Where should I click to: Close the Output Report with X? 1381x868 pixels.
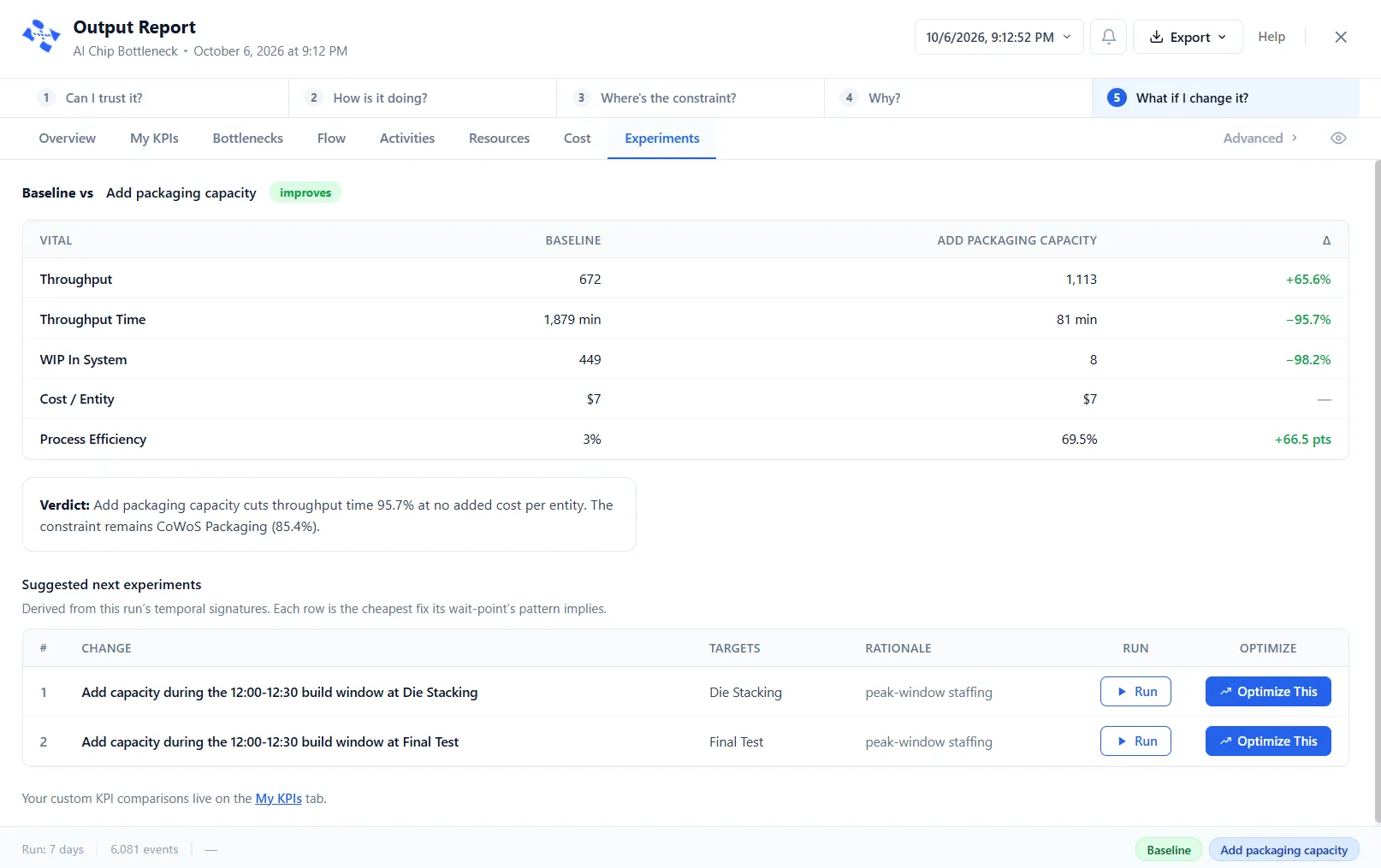(x=1341, y=37)
